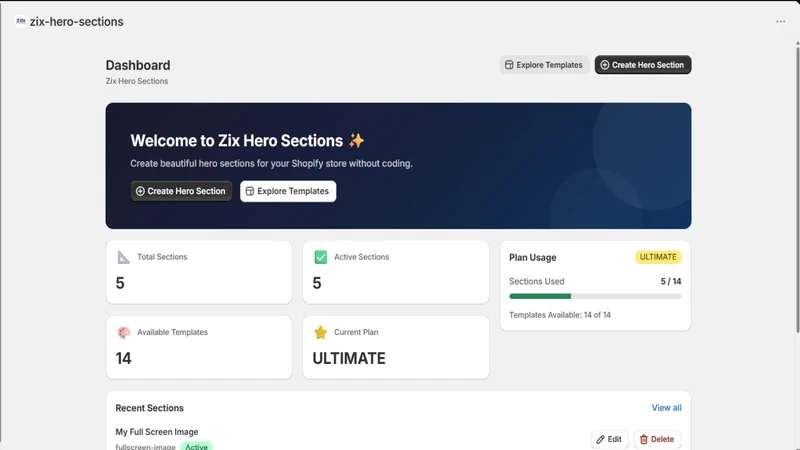Click the ULTIMATE current plan value
The image size is (800, 450).
(349, 358)
